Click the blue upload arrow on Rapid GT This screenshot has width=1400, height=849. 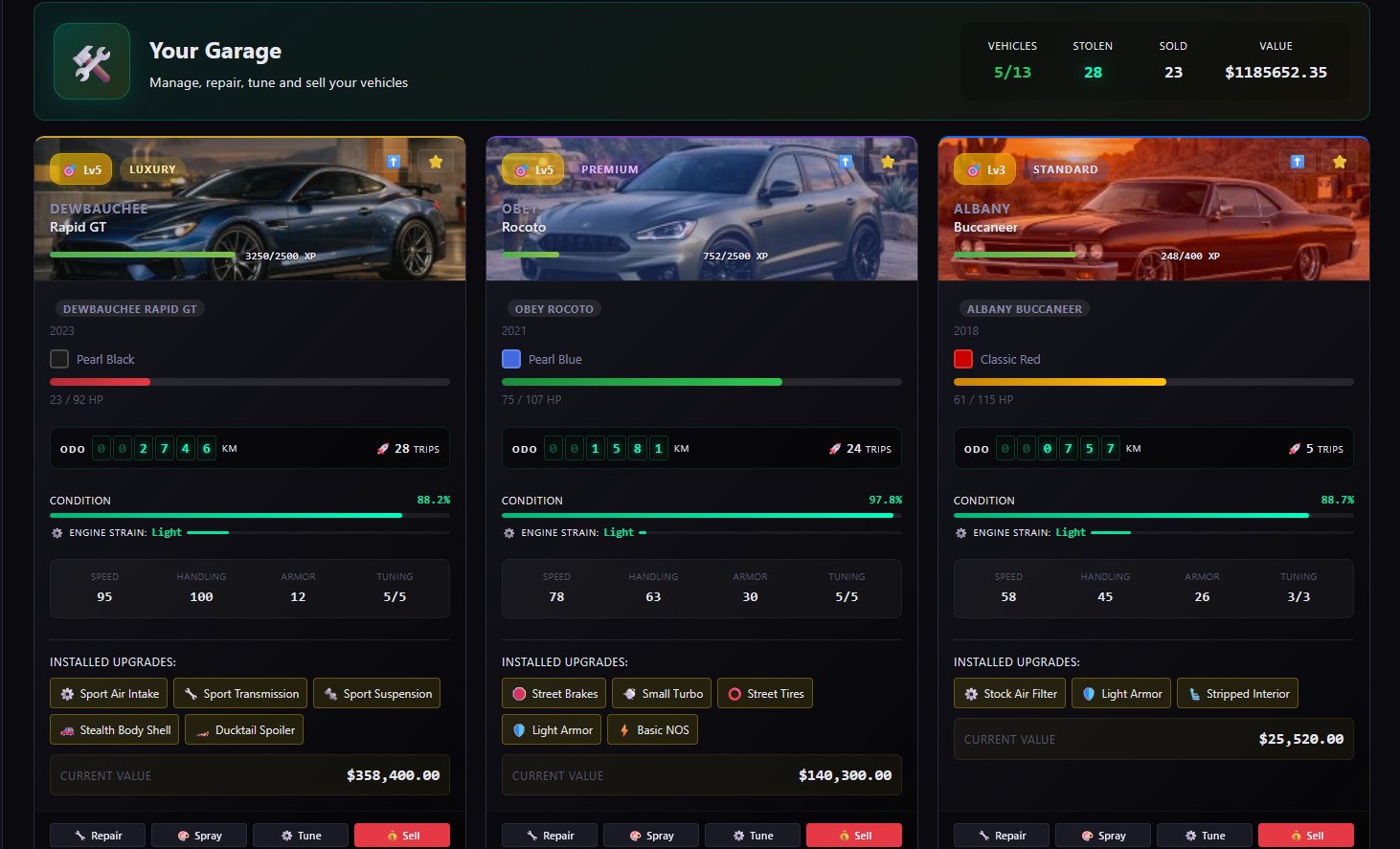394,162
